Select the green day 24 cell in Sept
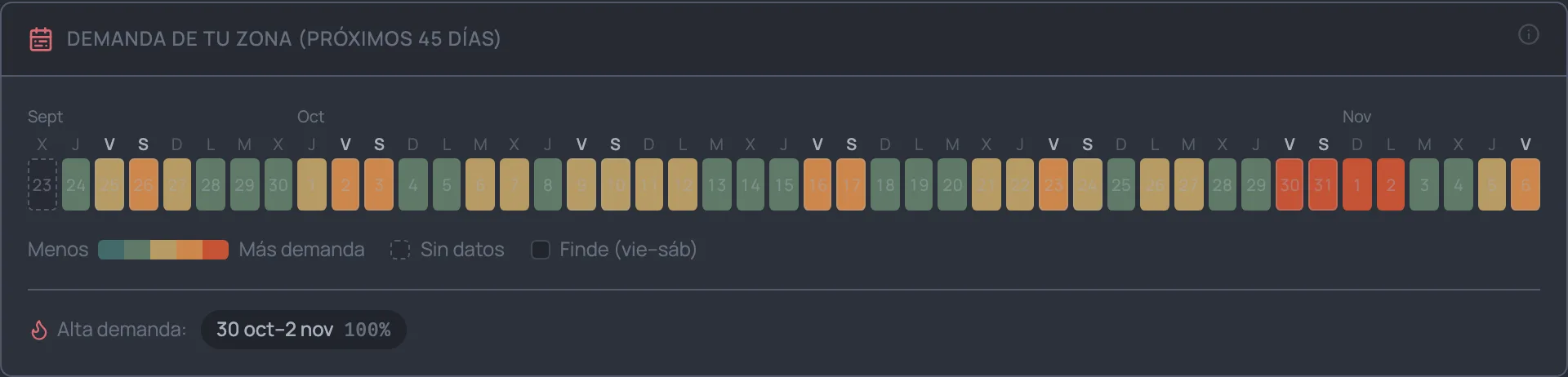 tap(76, 184)
